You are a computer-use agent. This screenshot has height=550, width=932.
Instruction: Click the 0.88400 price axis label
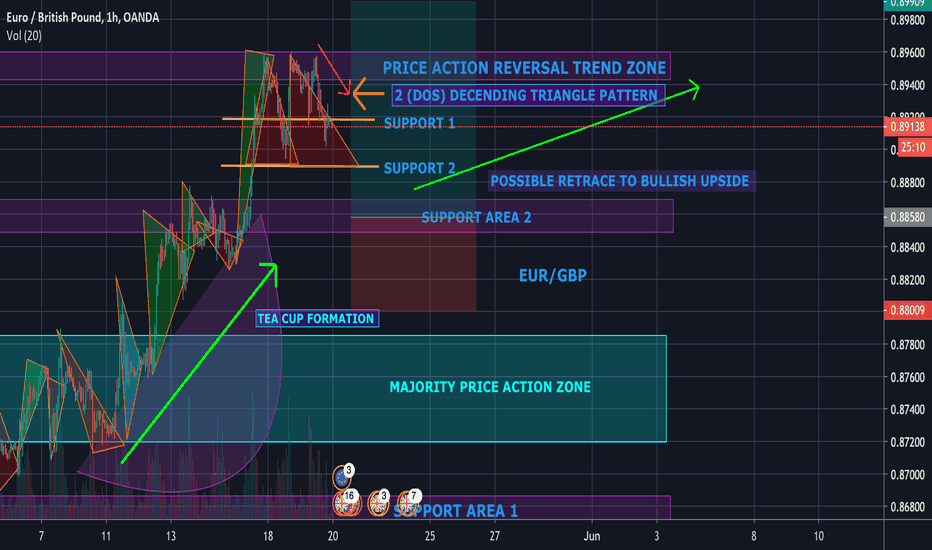click(907, 247)
